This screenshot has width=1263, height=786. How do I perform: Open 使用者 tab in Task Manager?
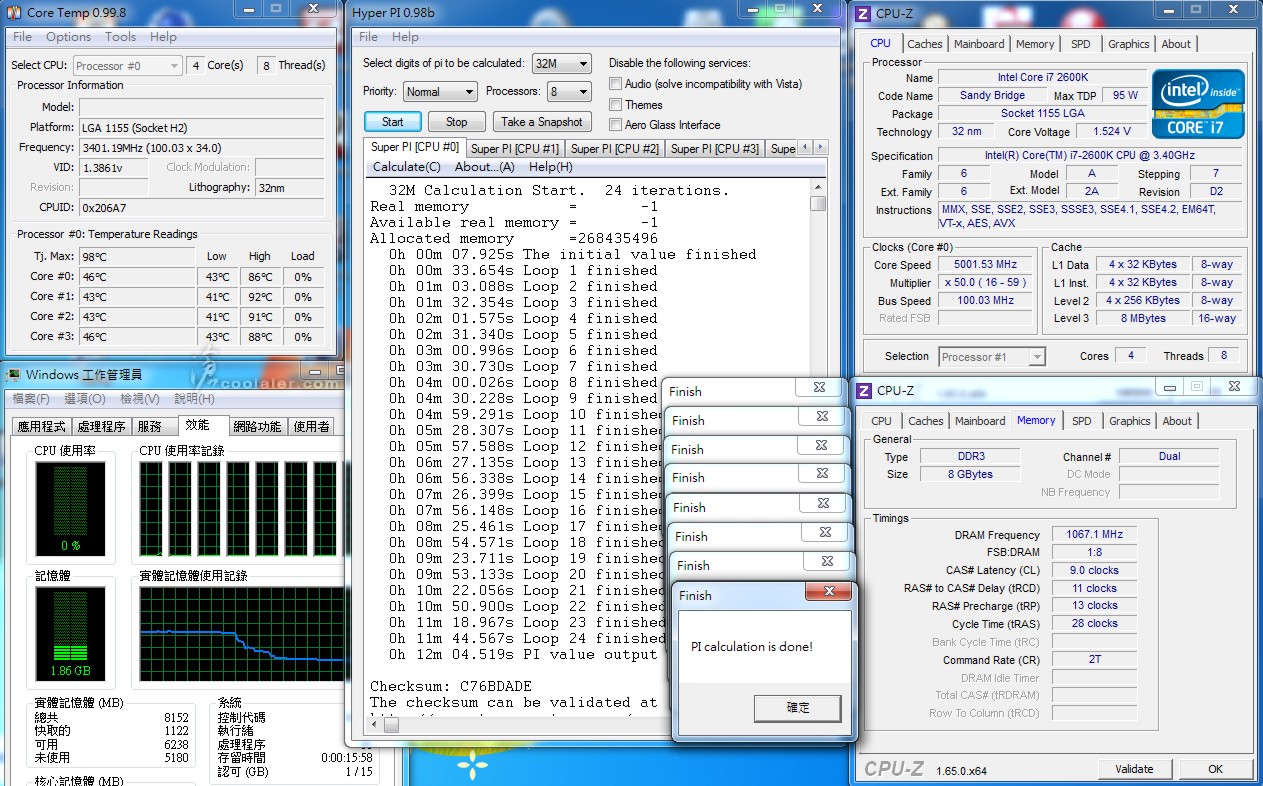click(311, 426)
